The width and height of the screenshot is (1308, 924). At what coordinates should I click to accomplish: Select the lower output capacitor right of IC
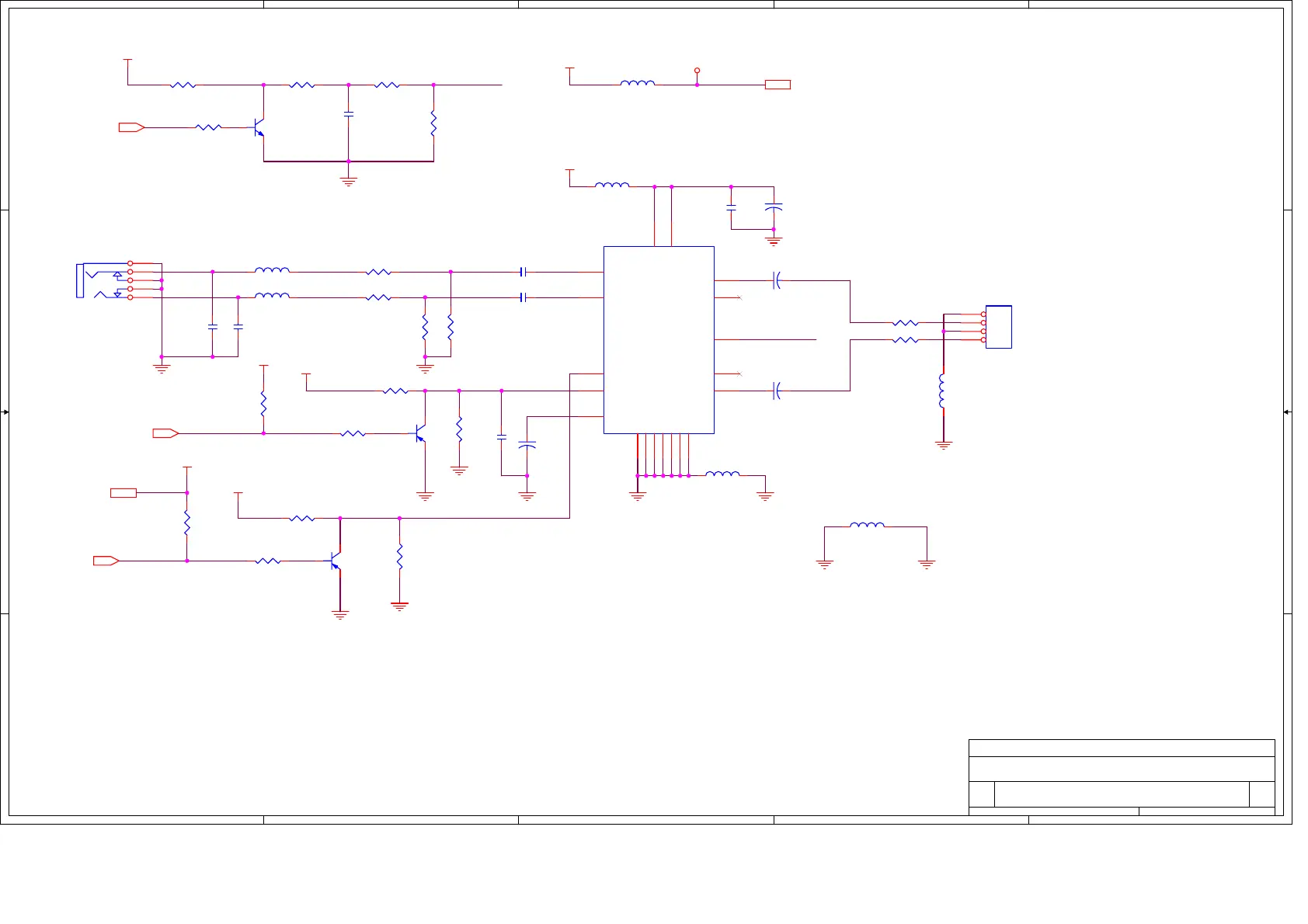pyautogui.click(x=777, y=391)
